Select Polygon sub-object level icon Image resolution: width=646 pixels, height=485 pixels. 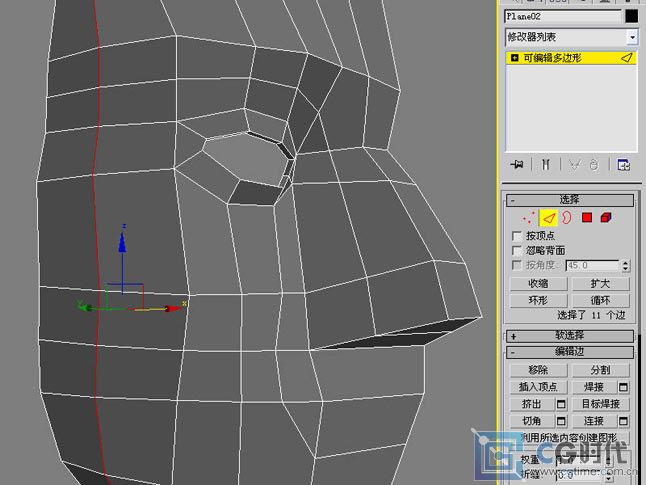tap(587, 217)
